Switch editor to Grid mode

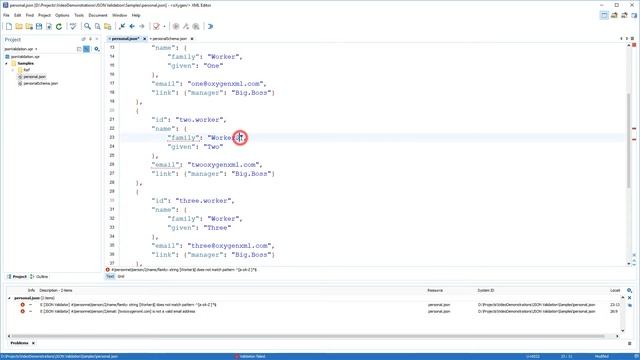(x=121, y=277)
